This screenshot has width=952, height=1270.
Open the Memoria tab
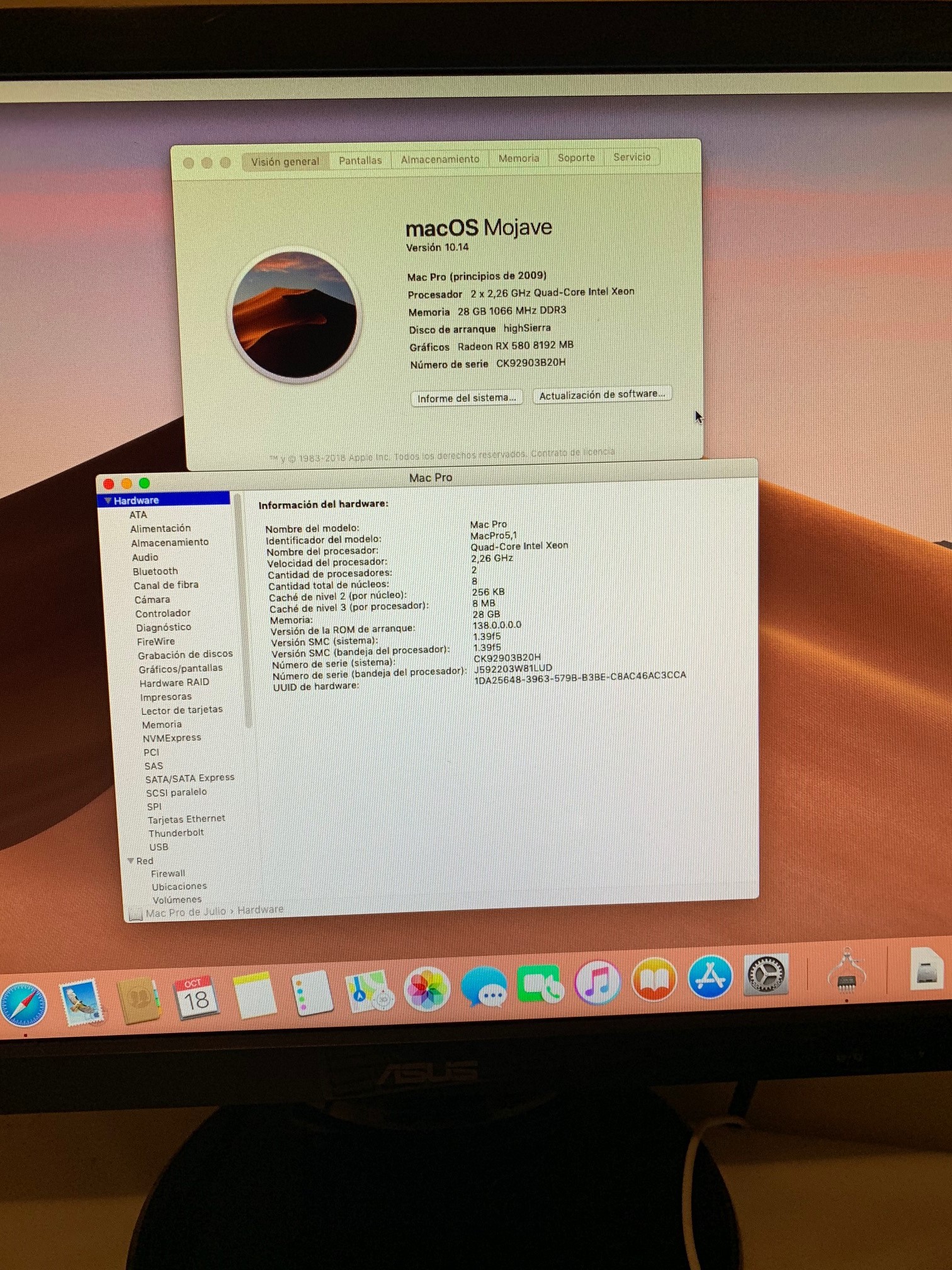point(519,158)
